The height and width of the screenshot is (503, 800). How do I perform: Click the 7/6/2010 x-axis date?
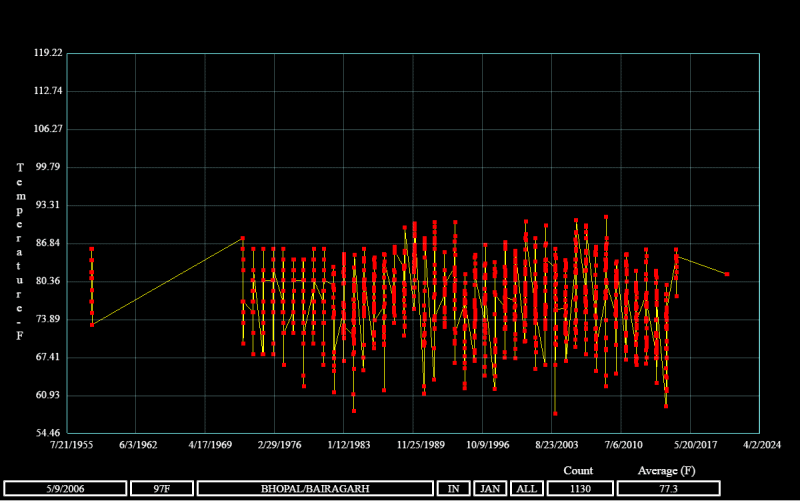[x=623, y=445]
